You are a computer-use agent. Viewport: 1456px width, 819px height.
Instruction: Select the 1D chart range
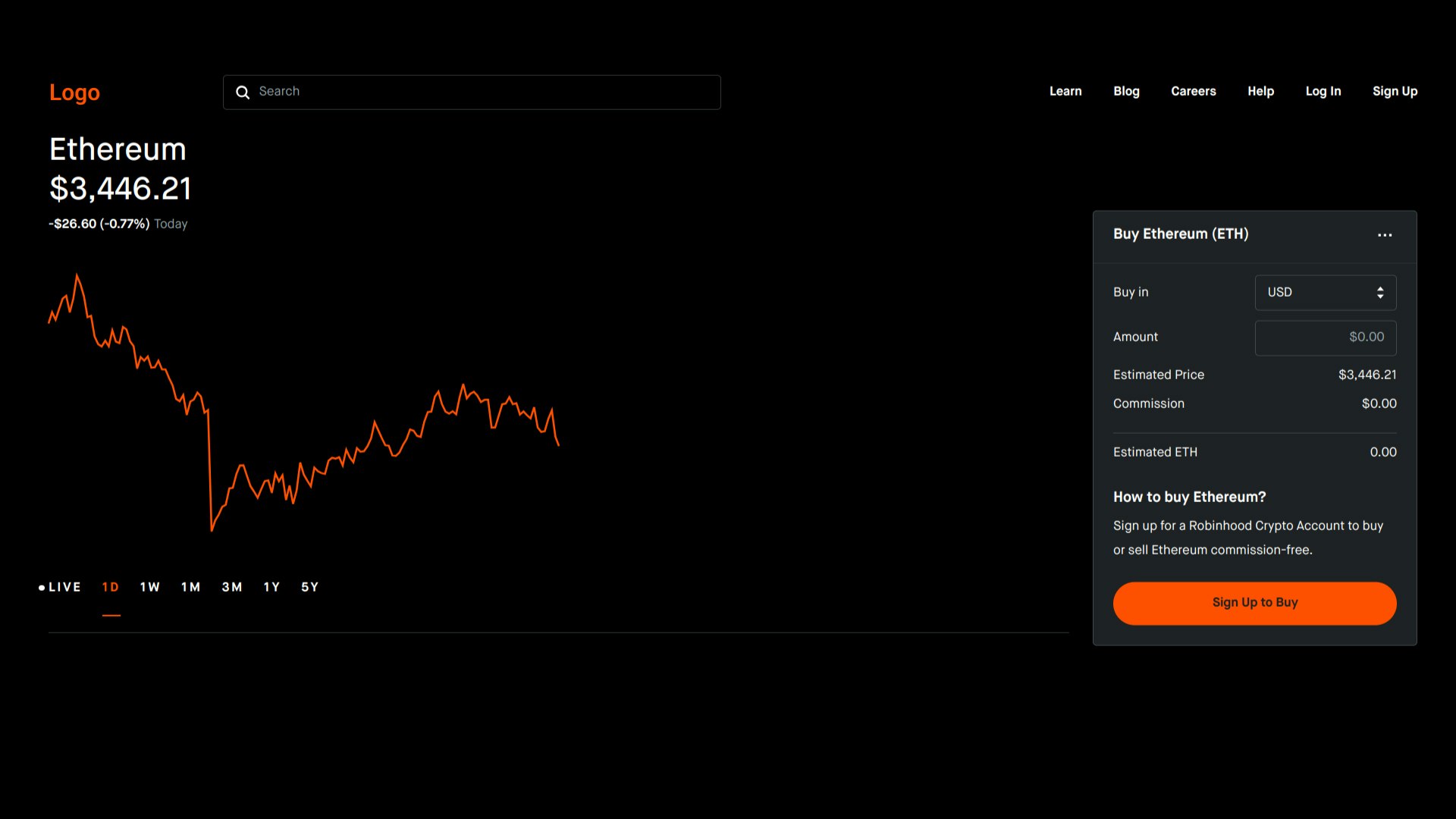(111, 586)
